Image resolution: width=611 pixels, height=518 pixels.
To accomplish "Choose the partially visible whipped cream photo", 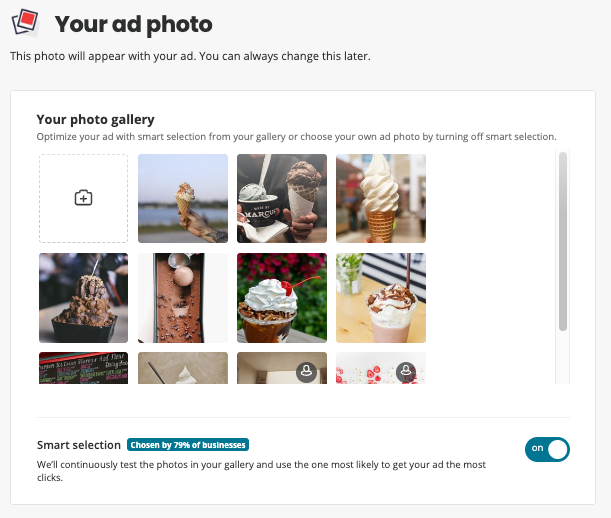I will [183, 368].
